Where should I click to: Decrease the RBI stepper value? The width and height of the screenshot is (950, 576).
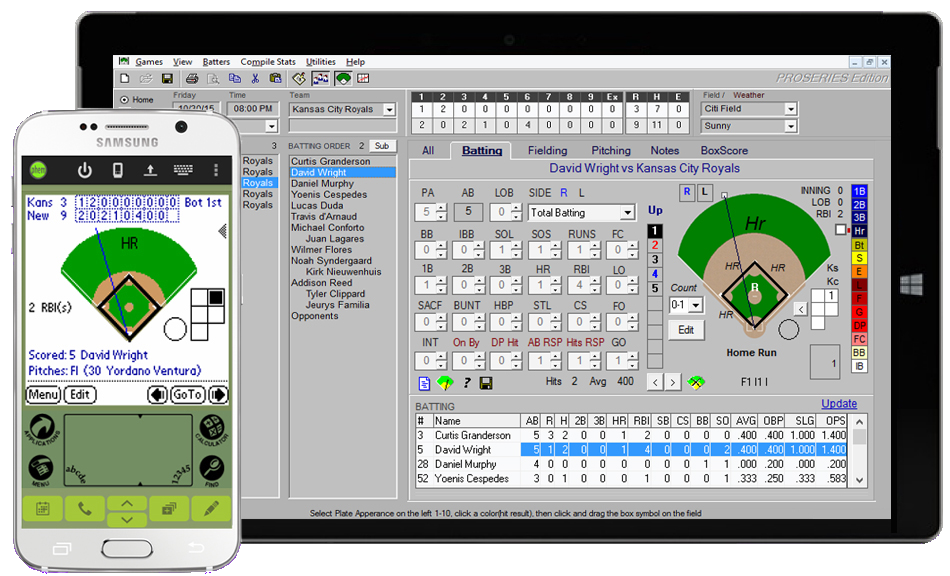coord(594,289)
